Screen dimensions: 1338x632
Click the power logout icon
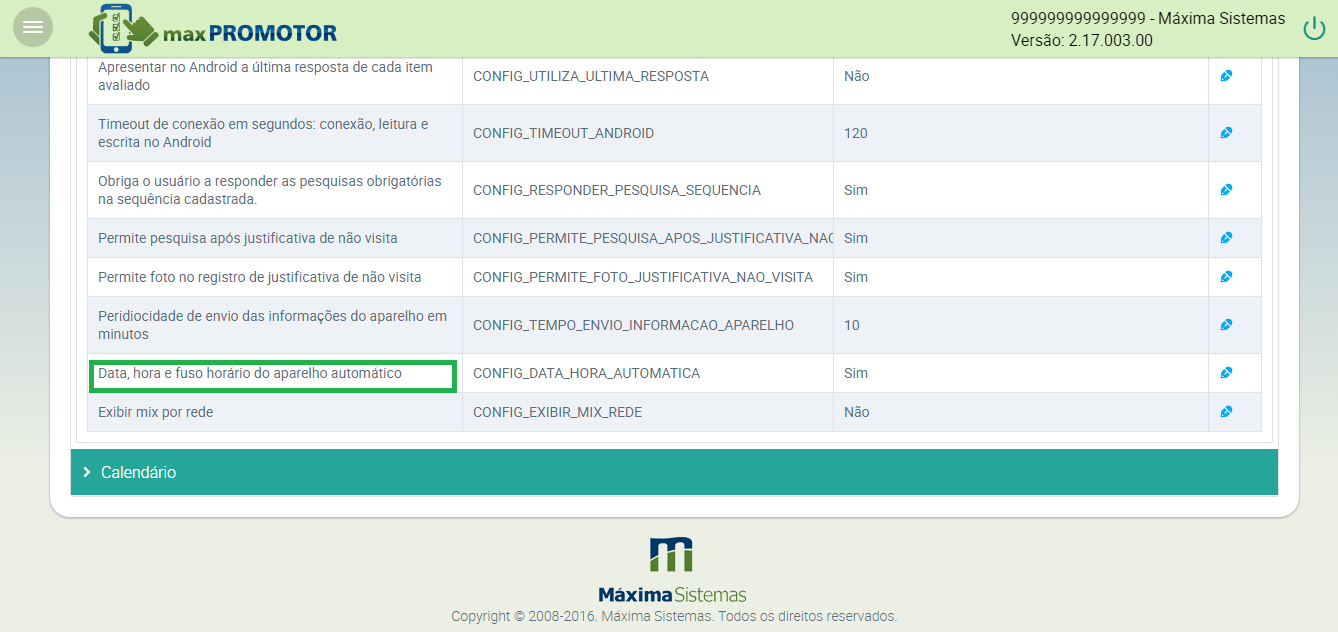1314,29
